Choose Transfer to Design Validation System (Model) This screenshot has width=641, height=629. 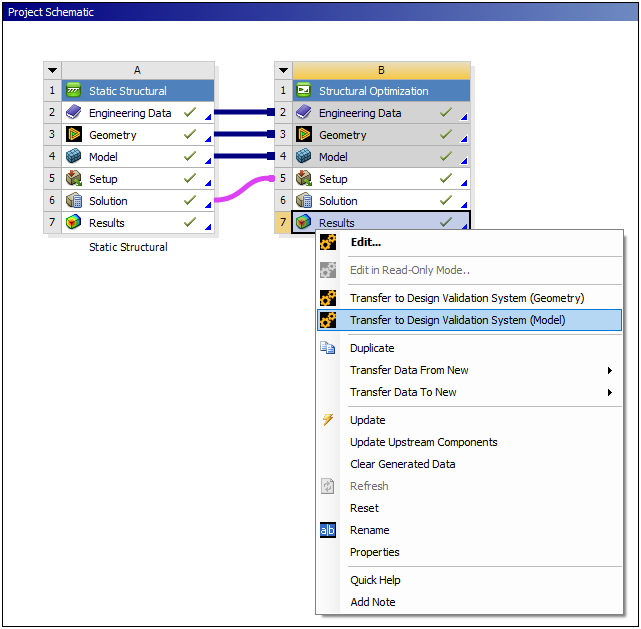tap(457, 320)
